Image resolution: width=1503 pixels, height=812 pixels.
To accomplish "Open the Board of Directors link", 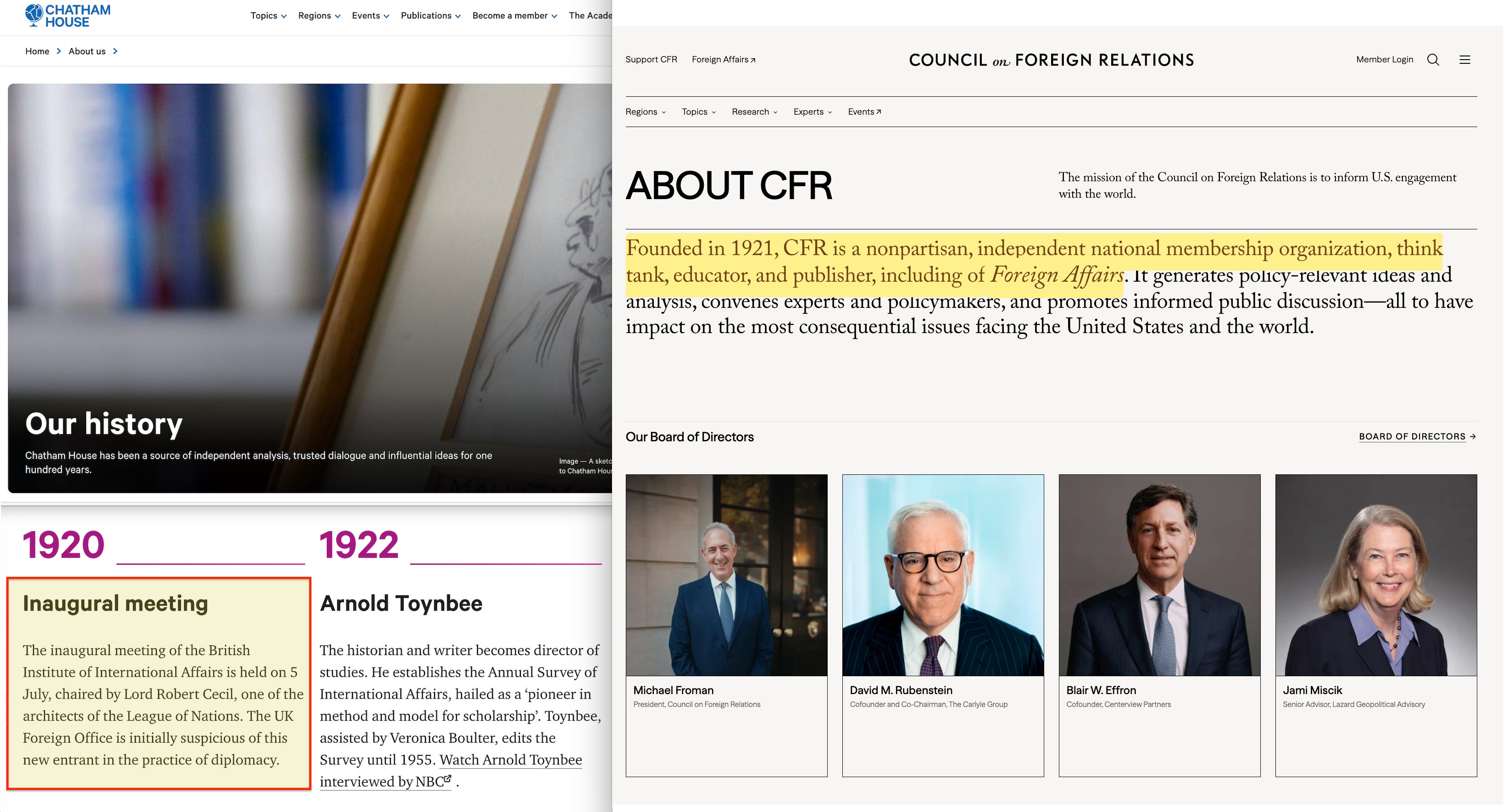I will pyautogui.click(x=1417, y=436).
